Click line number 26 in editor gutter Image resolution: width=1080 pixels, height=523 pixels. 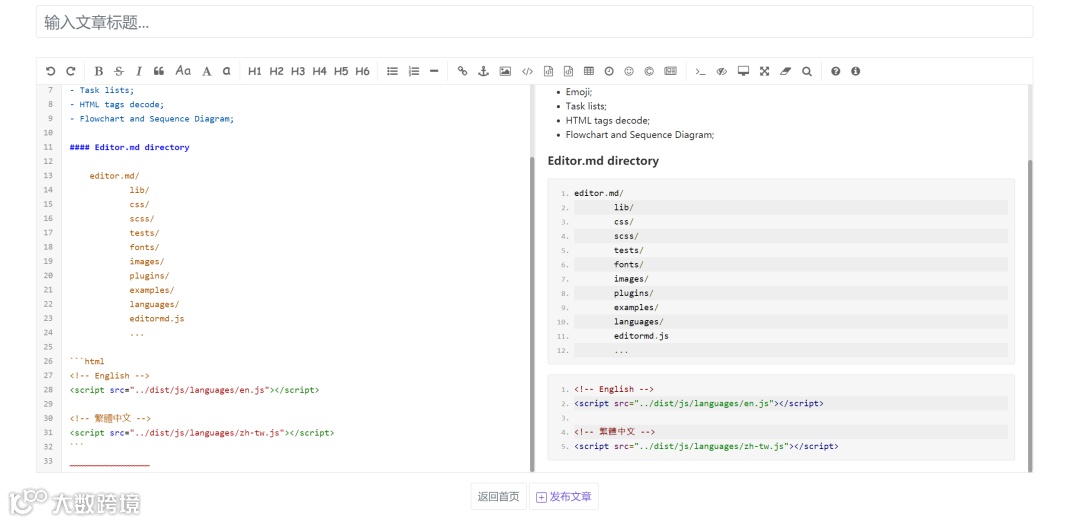coord(48,361)
